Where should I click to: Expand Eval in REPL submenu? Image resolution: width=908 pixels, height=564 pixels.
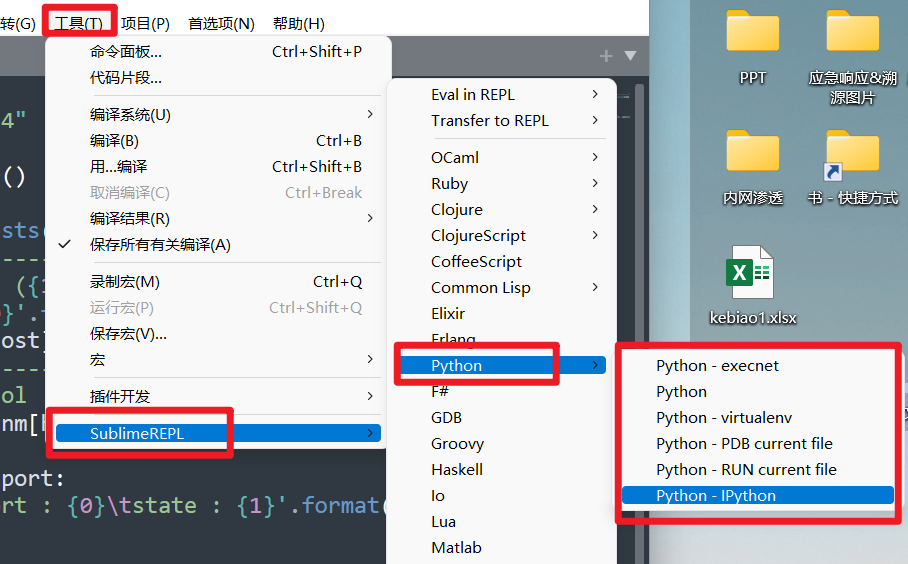point(501,94)
